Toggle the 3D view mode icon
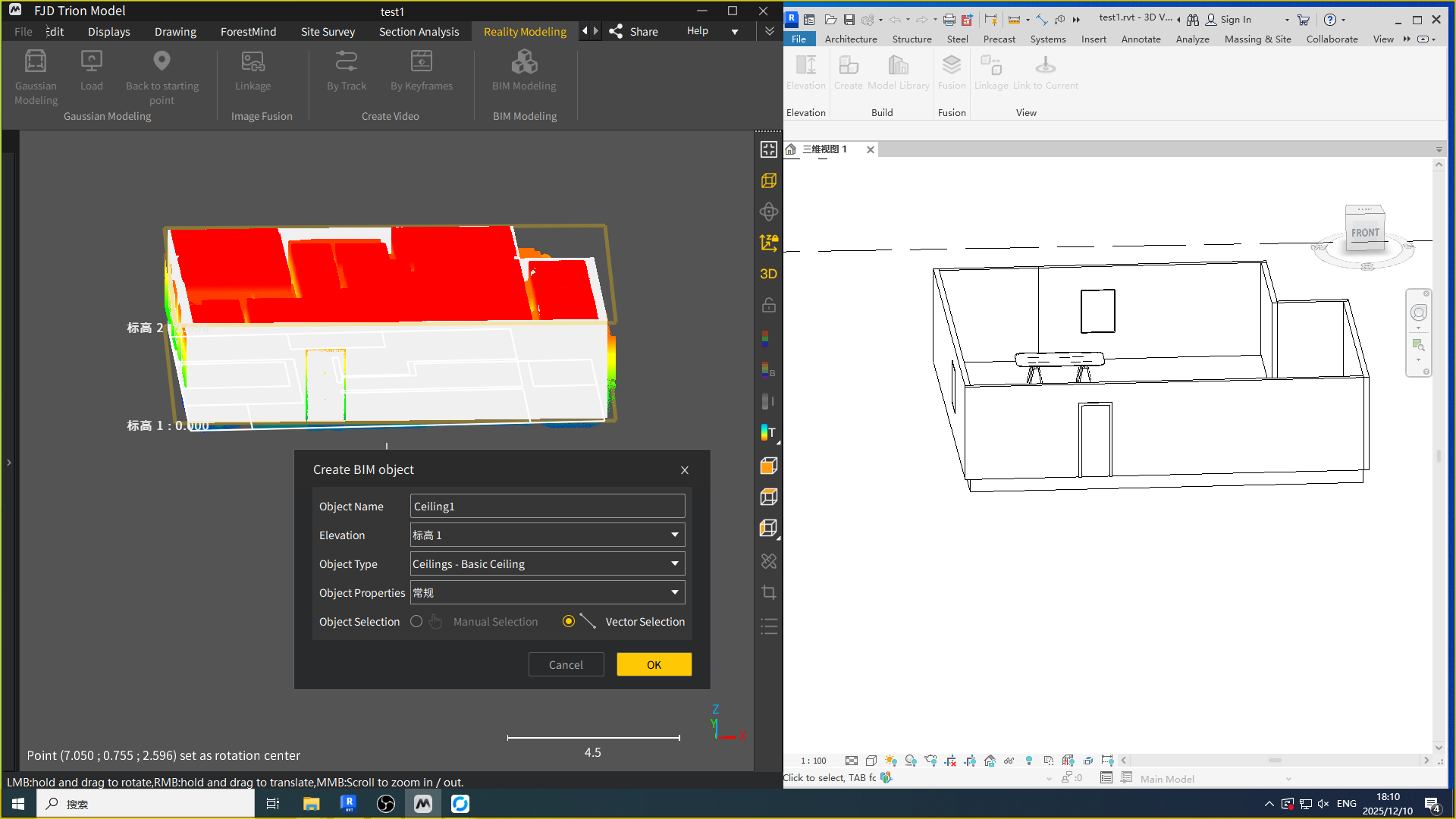The height and width of the screenshot is (819, 1456). coord(768,274)
